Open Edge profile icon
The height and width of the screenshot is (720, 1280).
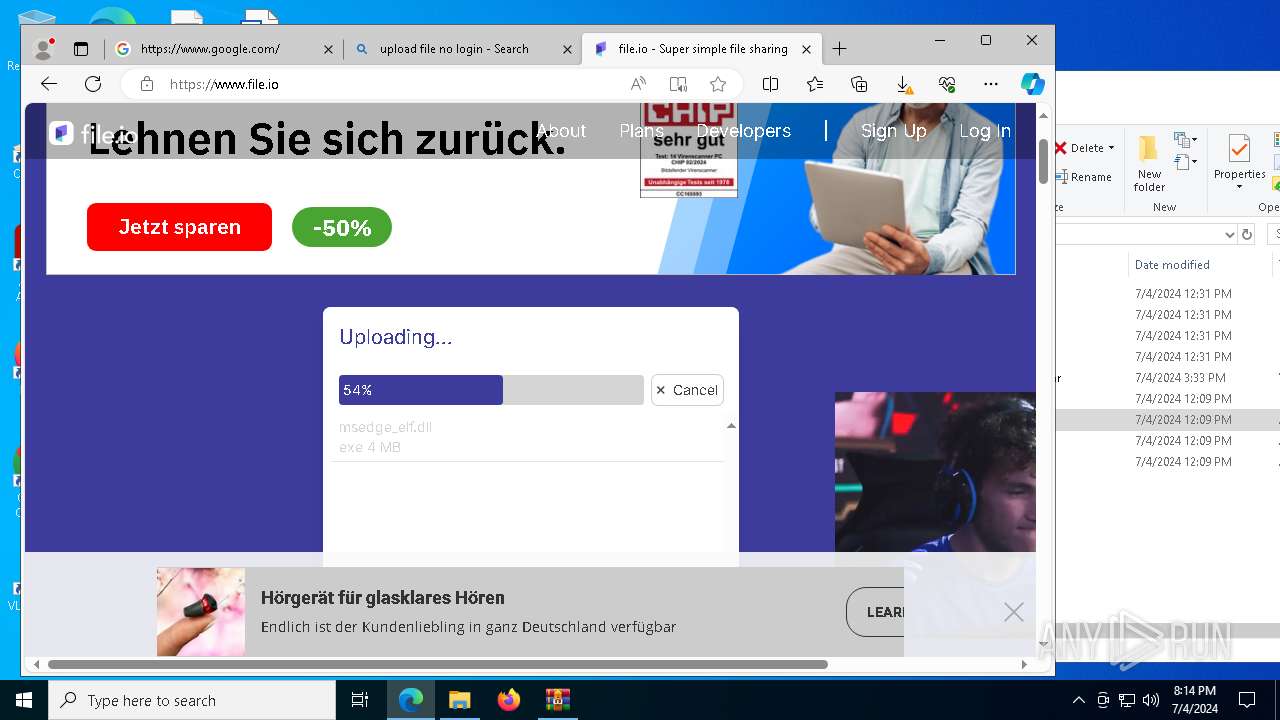(x=43, y=48)
